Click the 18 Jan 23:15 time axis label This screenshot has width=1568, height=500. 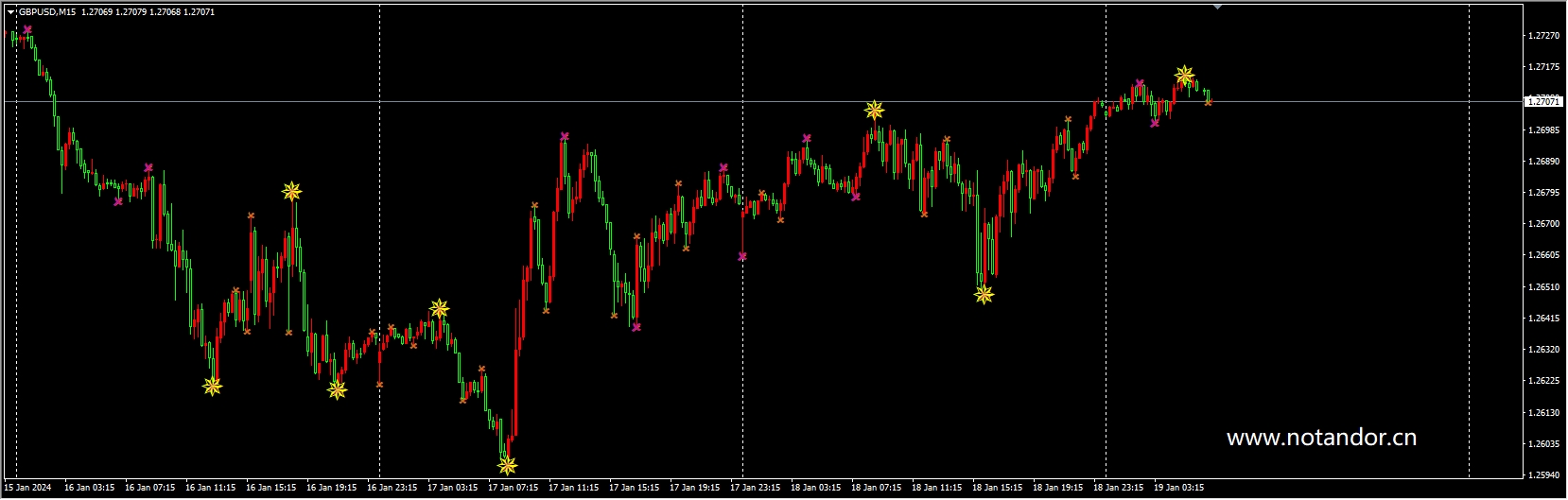pyautogui.click(x=1118, y=489)
